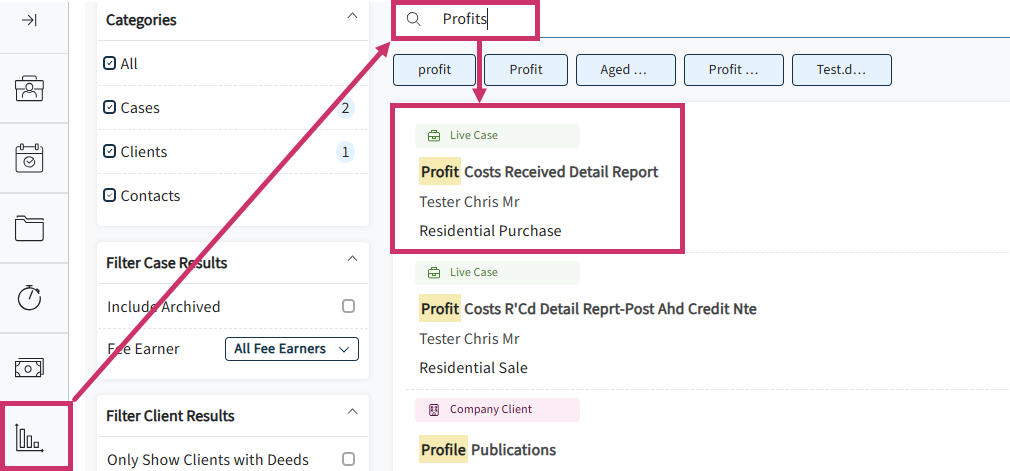Click the search magnifier icon
1010x471 pixels.
point(414,19)
